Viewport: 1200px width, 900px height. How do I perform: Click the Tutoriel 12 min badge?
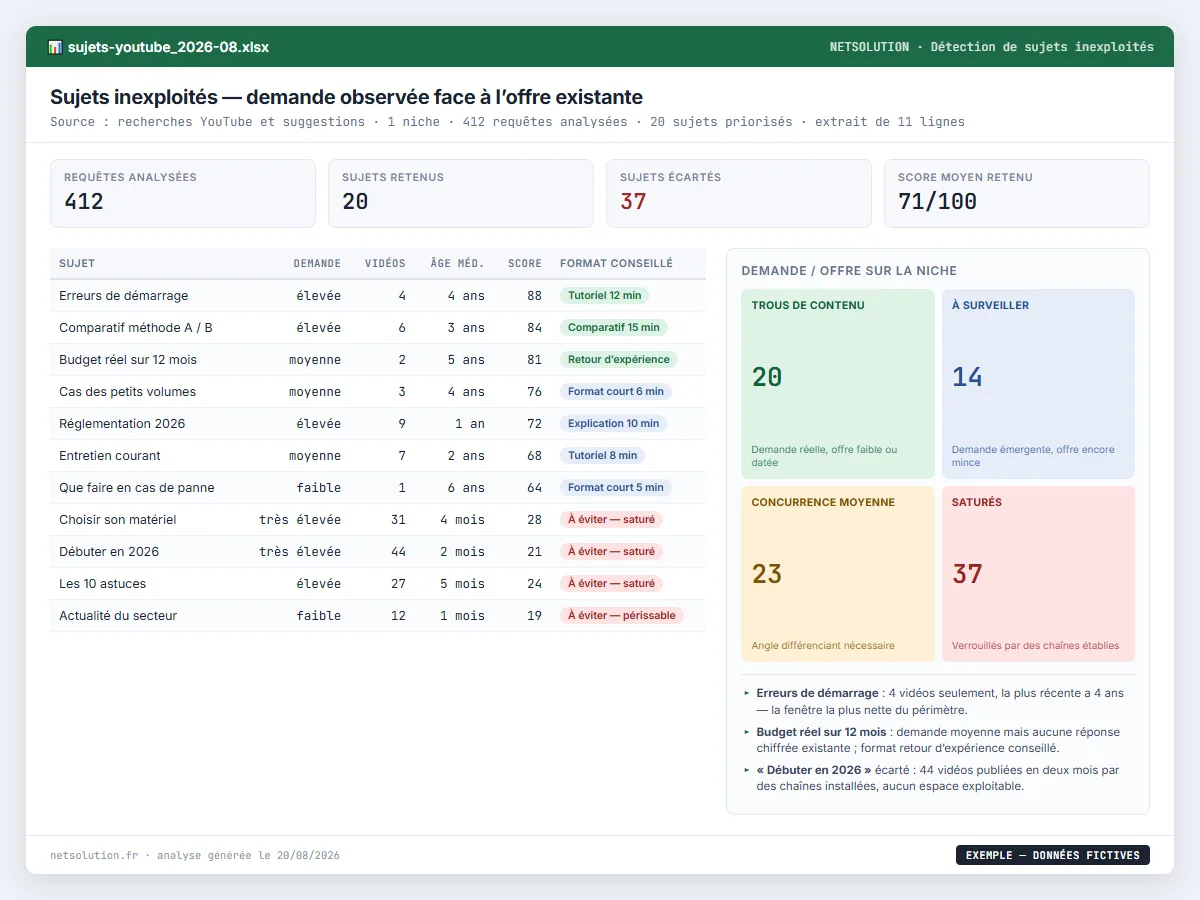pyautogui.click(x=605, y=296)
